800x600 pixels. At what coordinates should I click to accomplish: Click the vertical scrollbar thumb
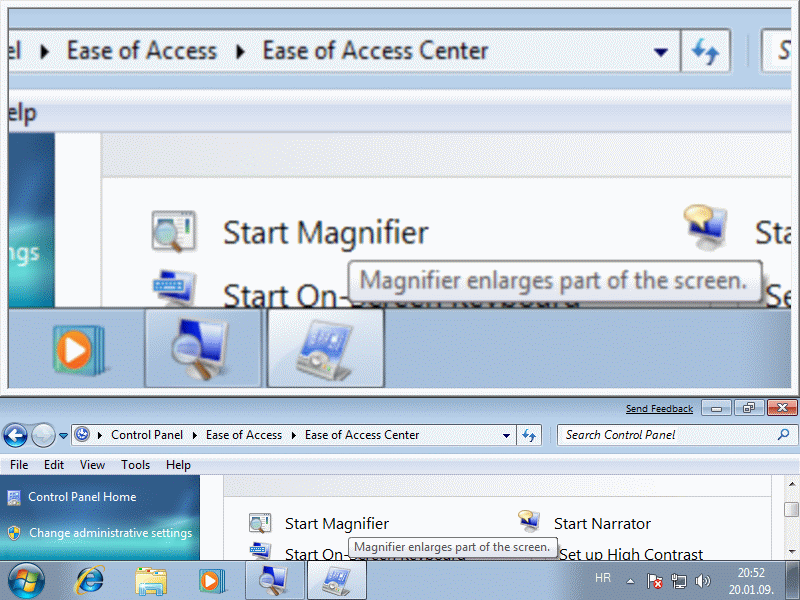[x=791, y=509]
